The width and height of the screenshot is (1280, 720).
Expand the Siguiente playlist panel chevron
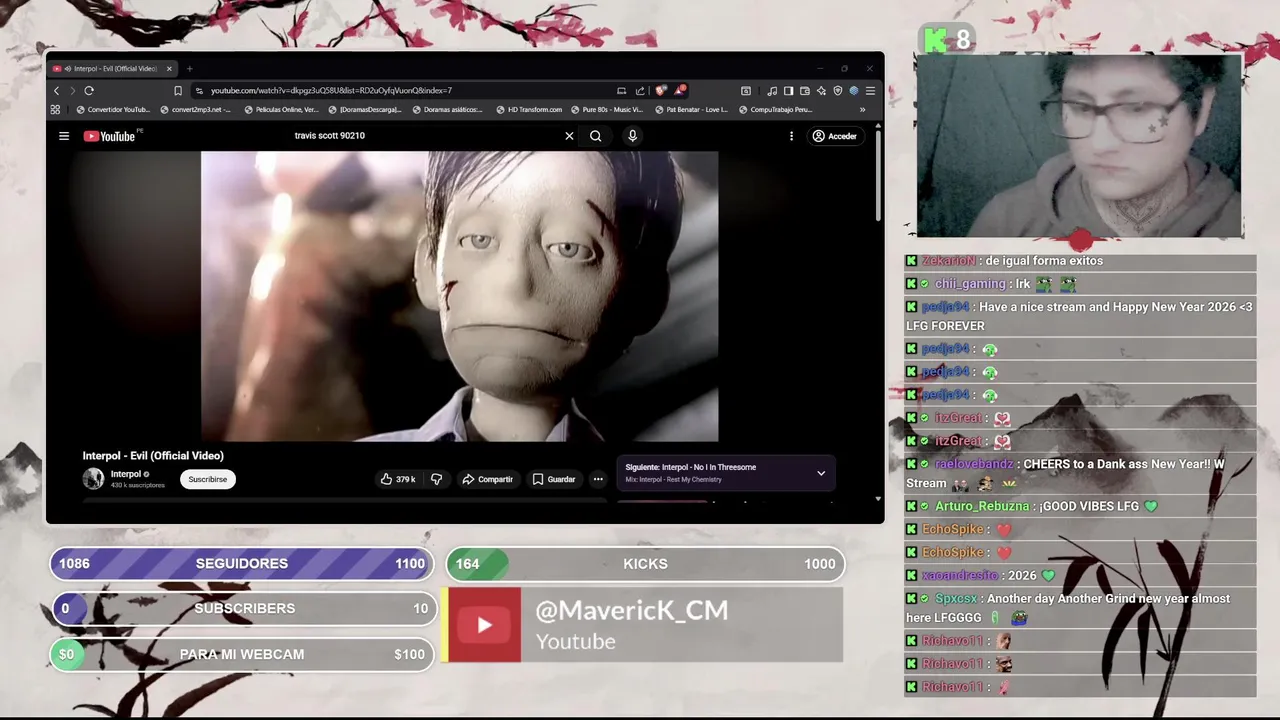(821, 473)
